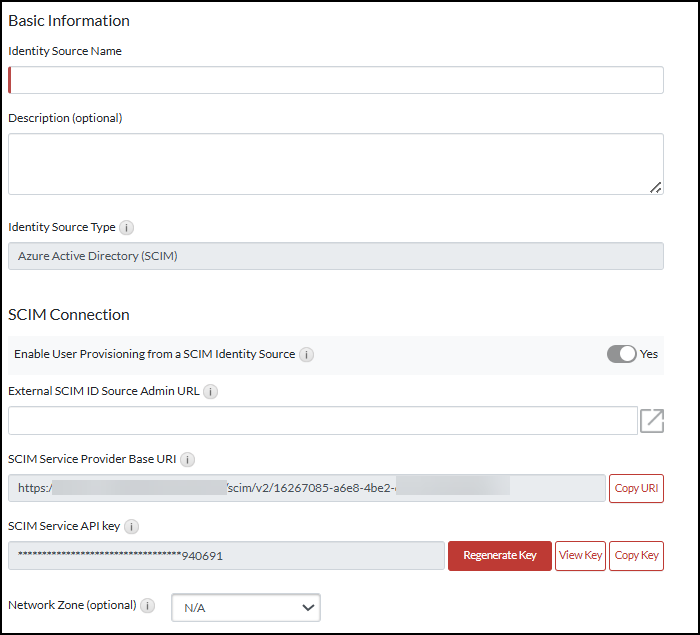
Task: Show info for SCIM Service API key
Action: (132, 527)
